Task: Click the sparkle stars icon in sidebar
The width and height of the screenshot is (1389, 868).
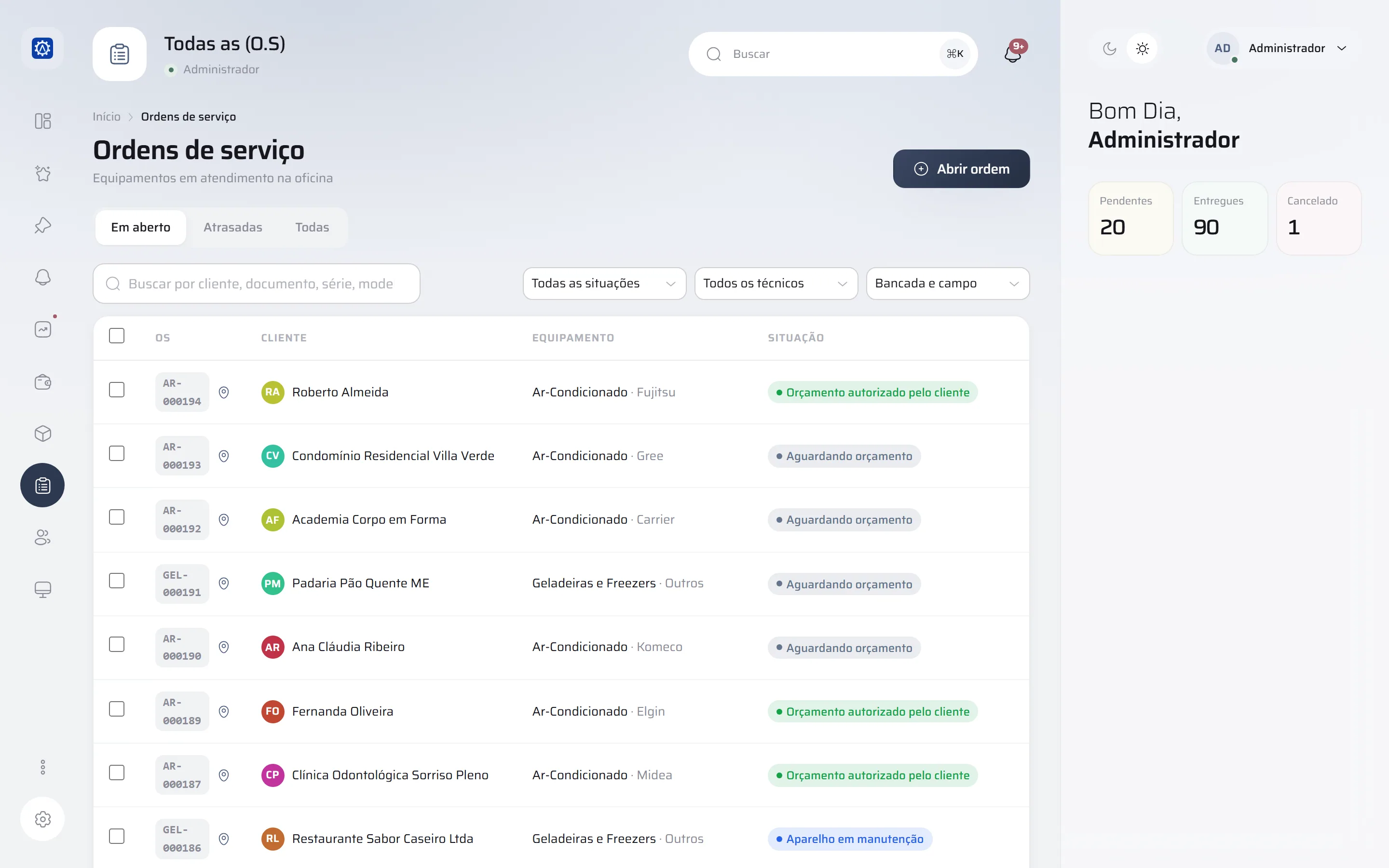Action: [x=42, y=174]
